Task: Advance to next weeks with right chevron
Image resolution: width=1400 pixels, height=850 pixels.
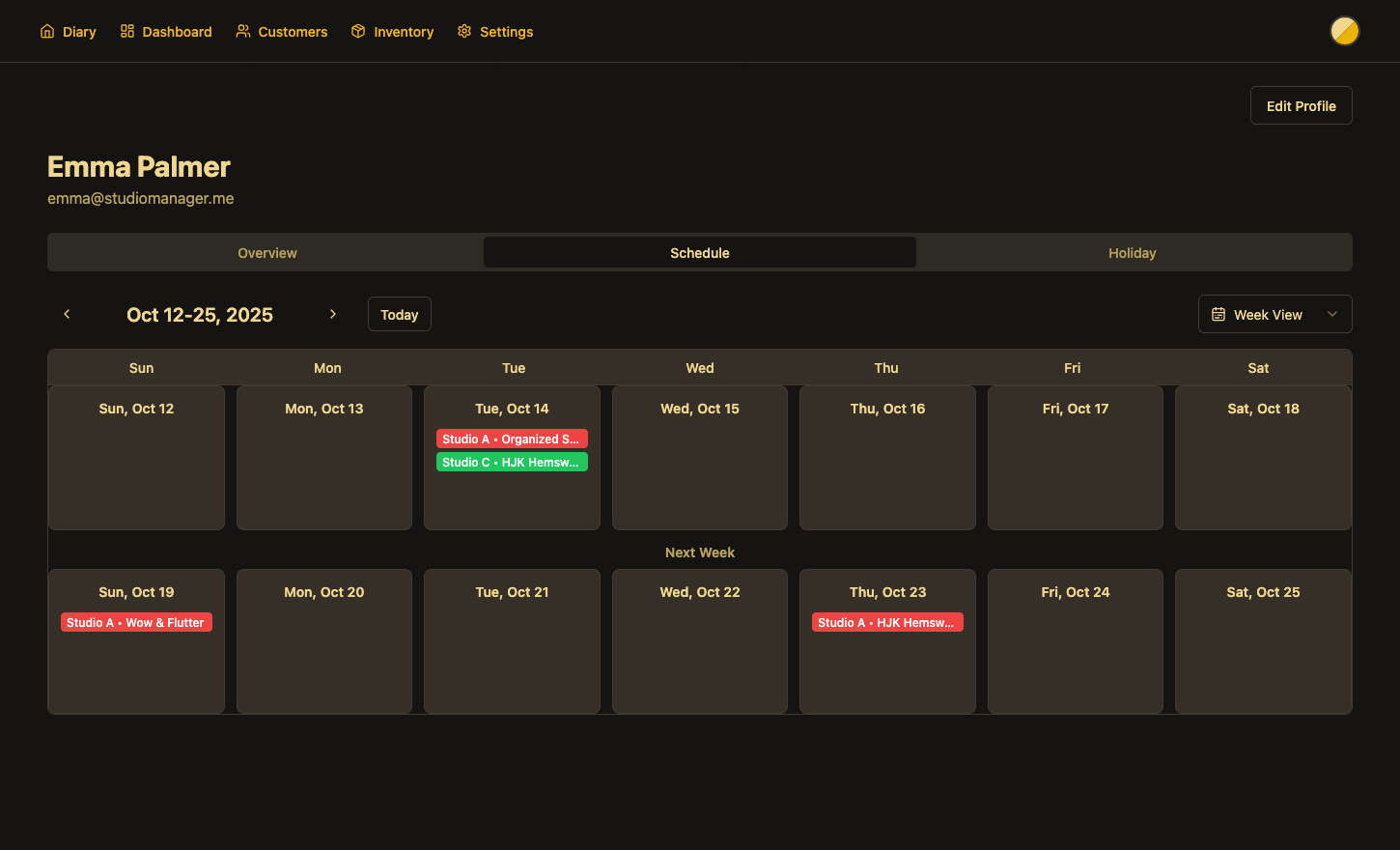Action: [333, 314]
